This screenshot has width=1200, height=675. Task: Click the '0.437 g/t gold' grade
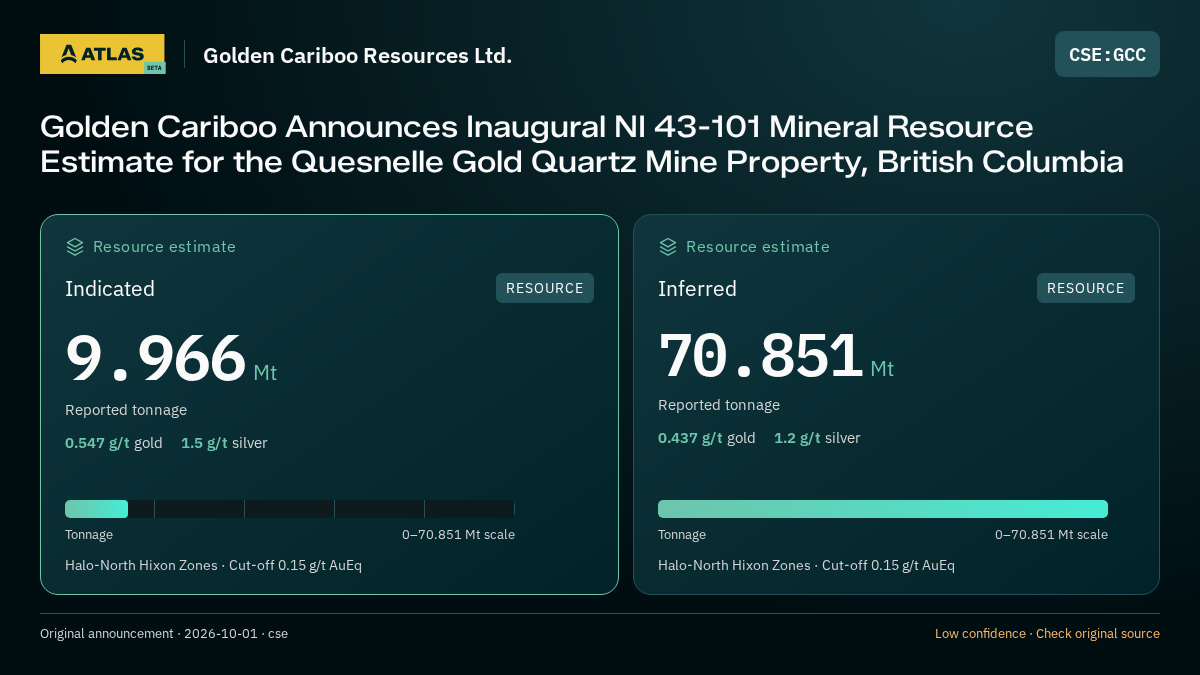pos(707,438)
